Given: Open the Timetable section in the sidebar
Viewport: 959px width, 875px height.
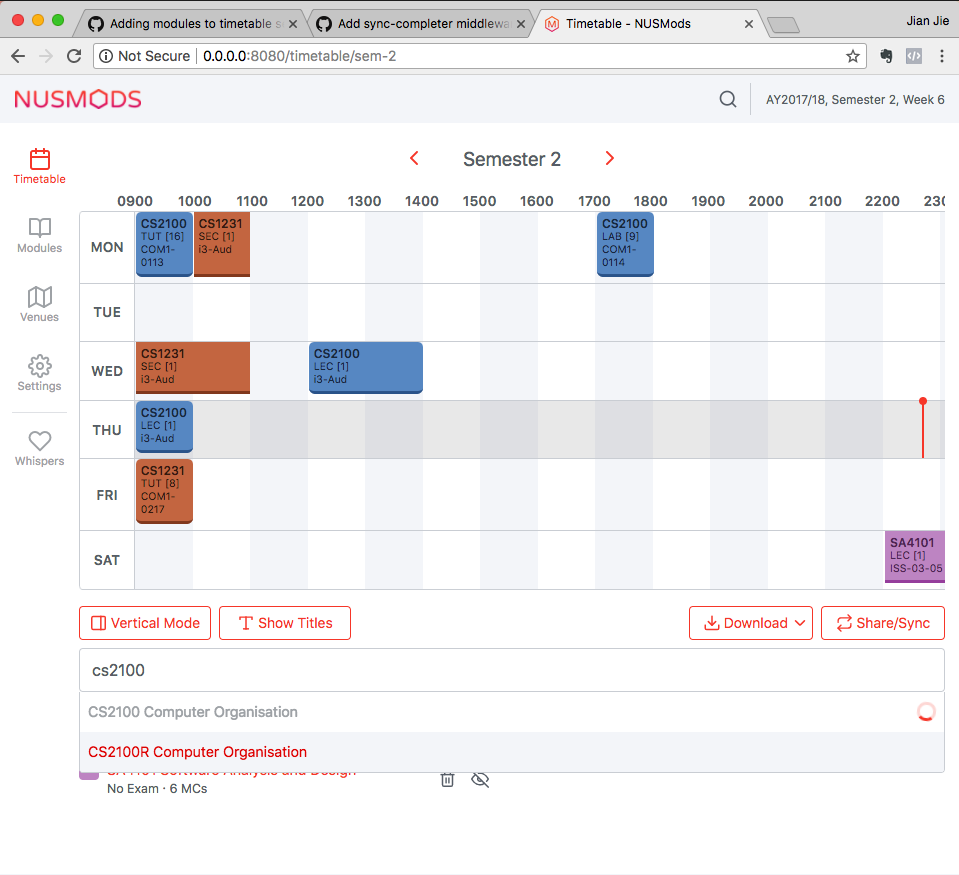Looking at the screenshot, I should (39, 165).
